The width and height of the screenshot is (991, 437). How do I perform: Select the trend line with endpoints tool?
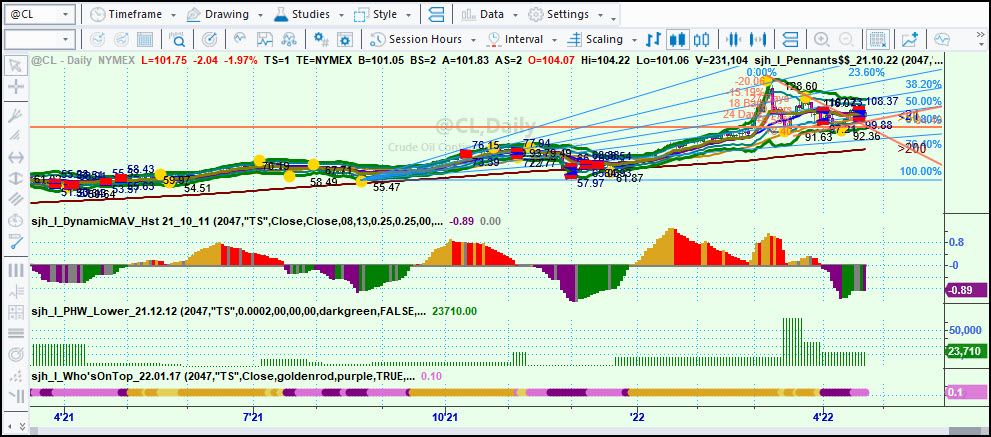(16, 241)
